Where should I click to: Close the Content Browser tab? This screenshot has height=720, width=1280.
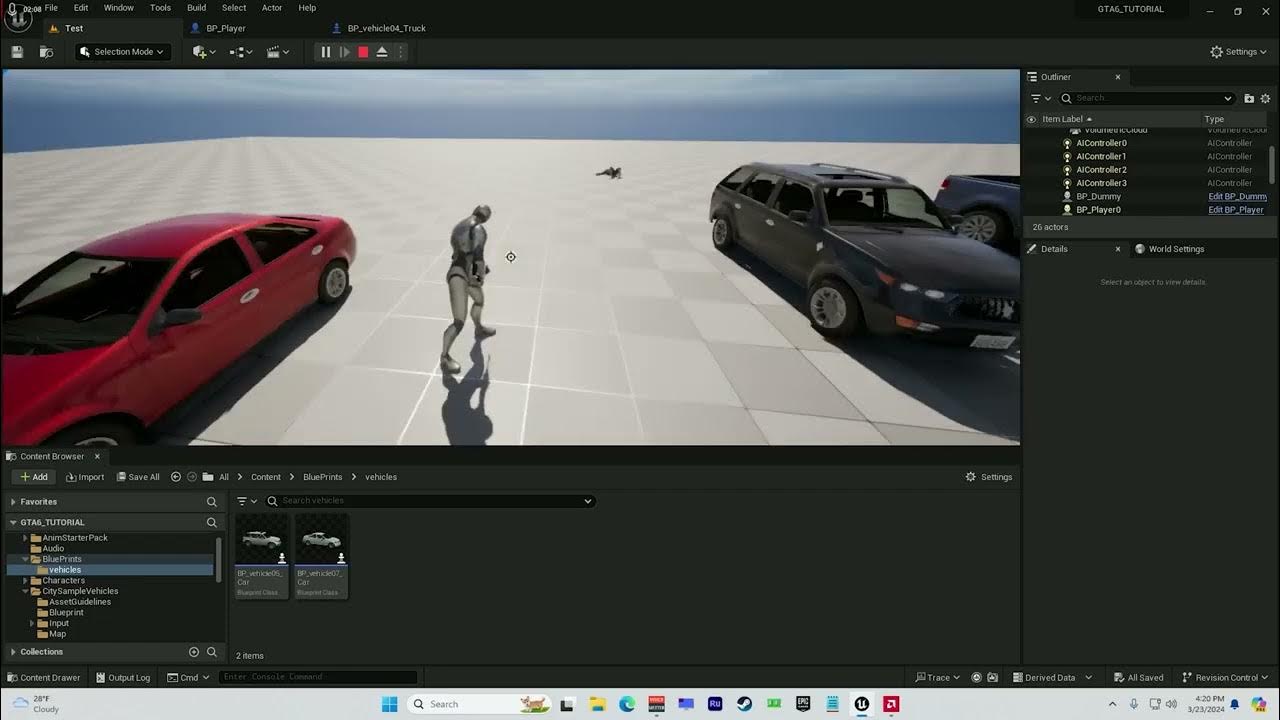point(97,456)
